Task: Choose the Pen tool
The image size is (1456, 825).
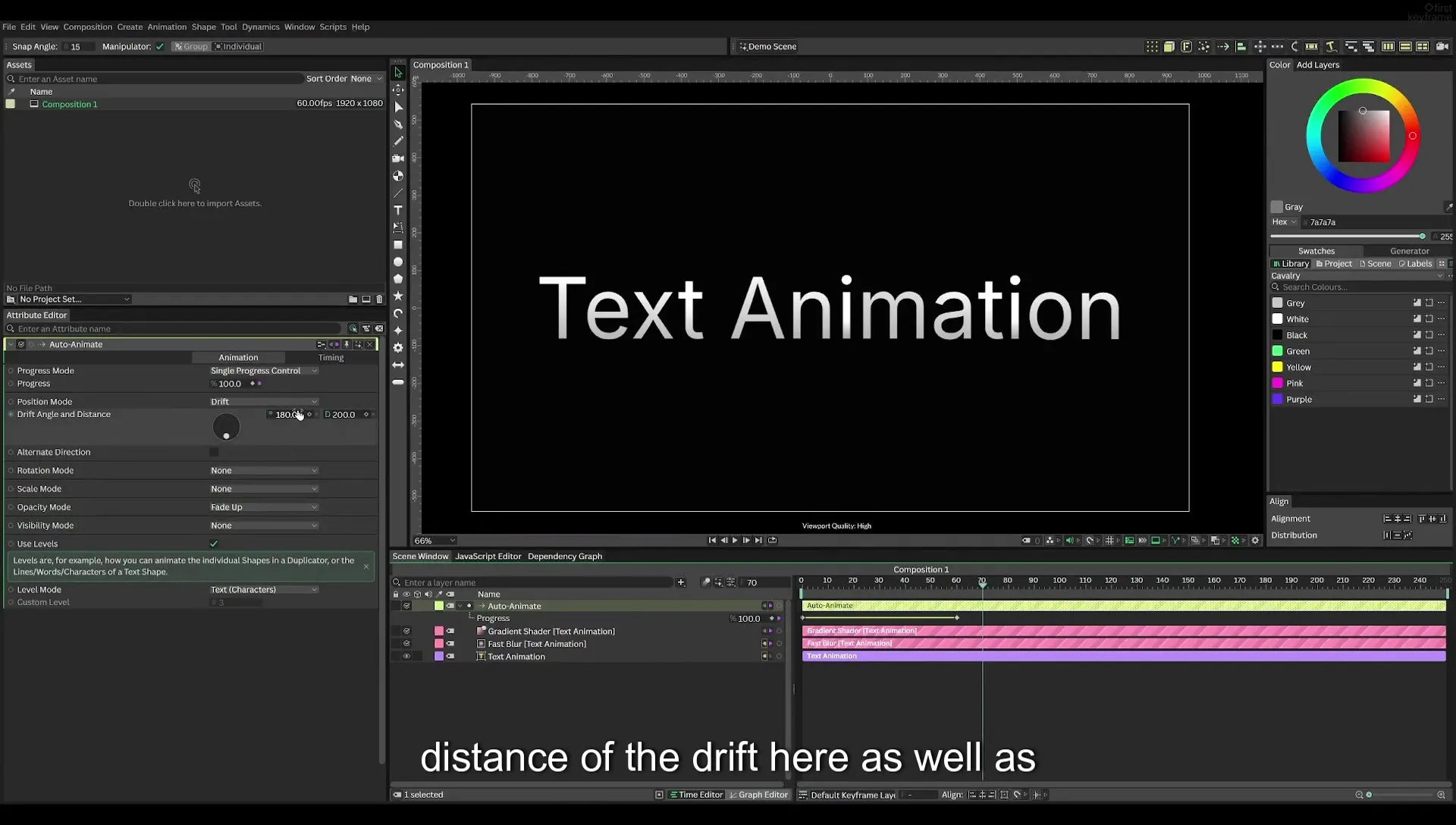Action: pos(398,124)
